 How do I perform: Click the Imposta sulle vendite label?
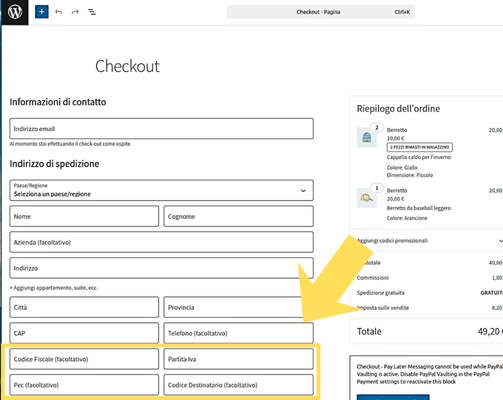383,308
